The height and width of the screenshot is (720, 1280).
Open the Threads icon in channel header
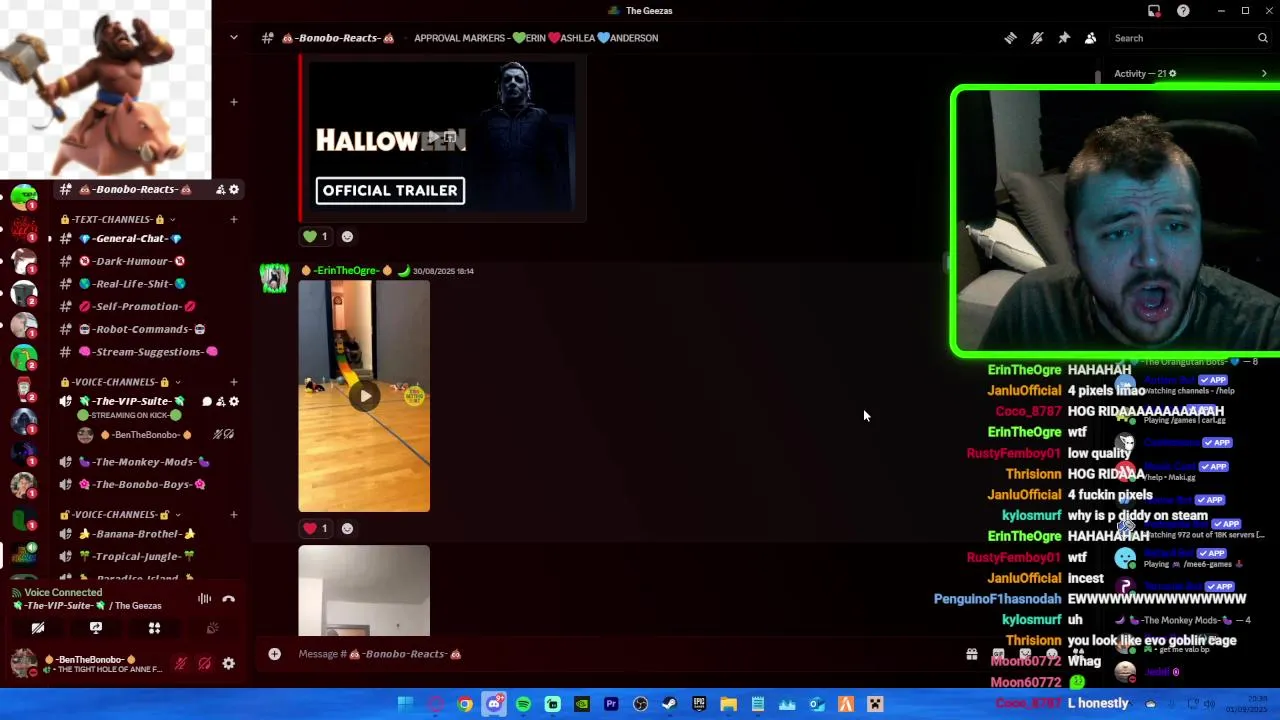point(1010,38)
